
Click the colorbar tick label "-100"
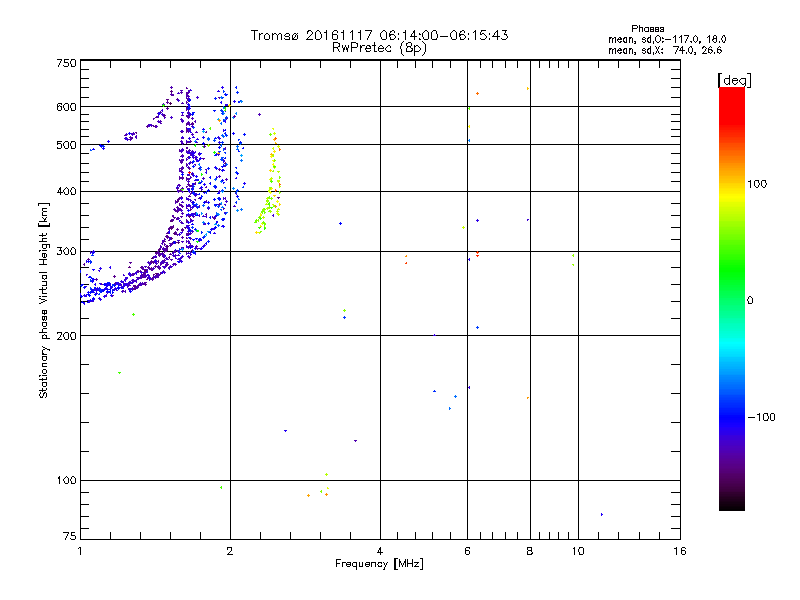(761, 417)
